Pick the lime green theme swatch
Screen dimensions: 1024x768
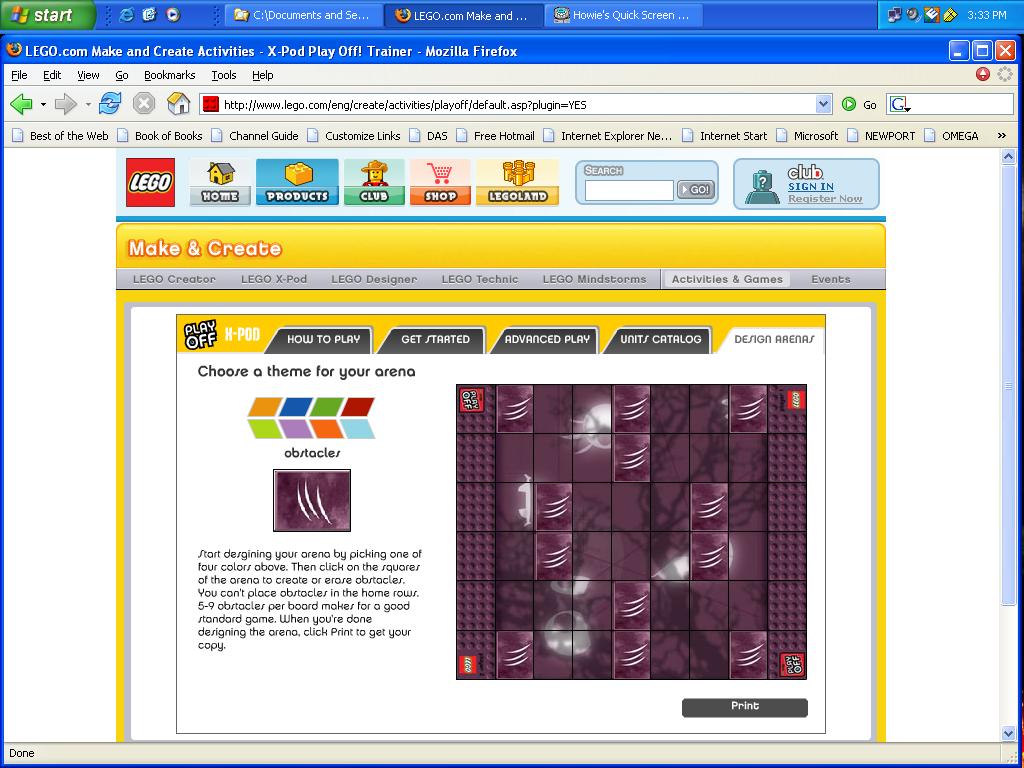click(x=266, y=428)
